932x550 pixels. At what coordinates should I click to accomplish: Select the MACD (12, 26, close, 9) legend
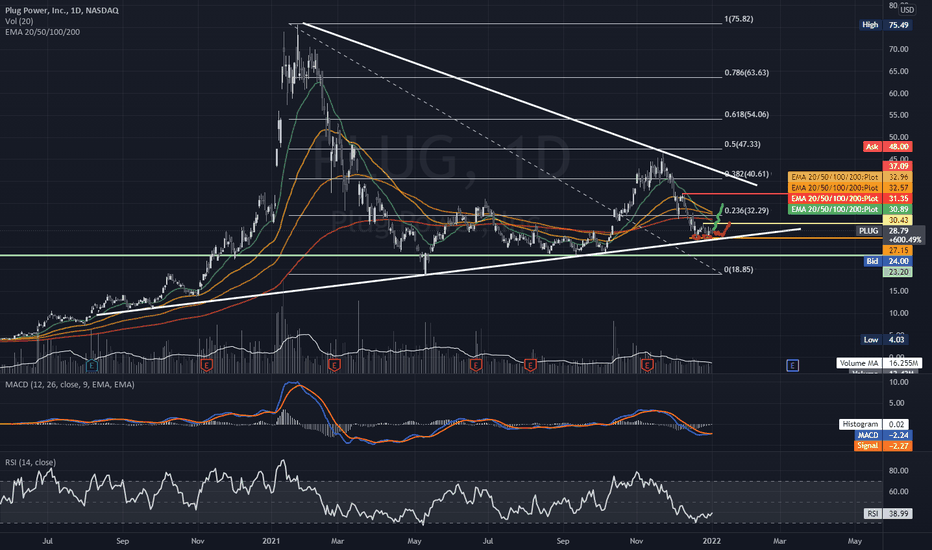pyautogui.click(x=70, y=385)
